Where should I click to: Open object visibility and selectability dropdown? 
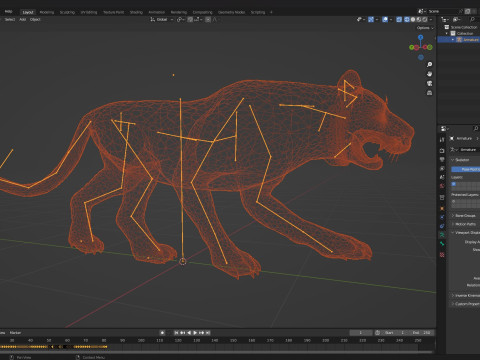coord(361,20)
